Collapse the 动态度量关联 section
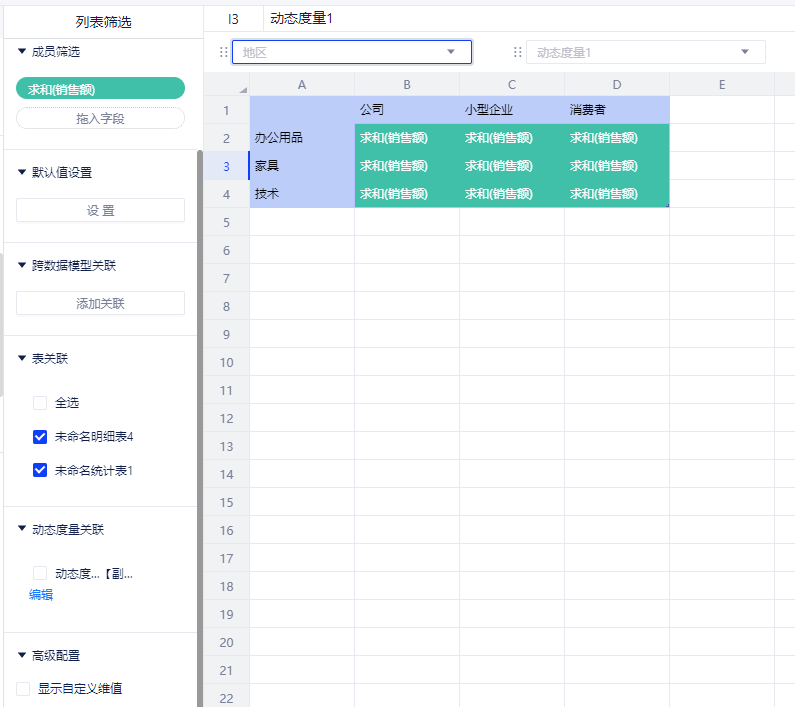The image size is (795, 707). pyautogui.click(x=22, y=529)
